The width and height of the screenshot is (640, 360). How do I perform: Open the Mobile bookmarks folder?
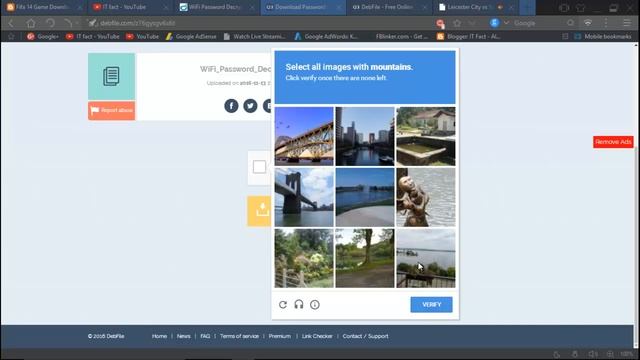pyautogui.click(x=603, y=36)
